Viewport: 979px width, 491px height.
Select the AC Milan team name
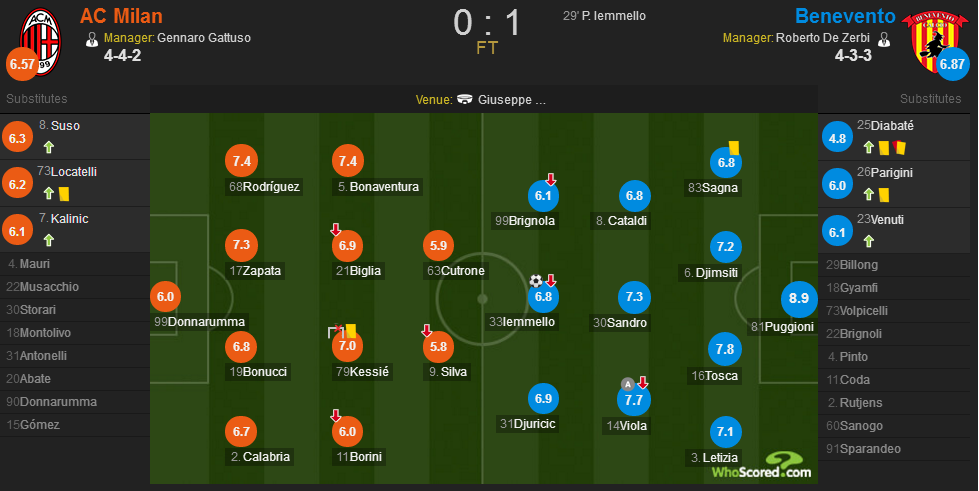121,16
